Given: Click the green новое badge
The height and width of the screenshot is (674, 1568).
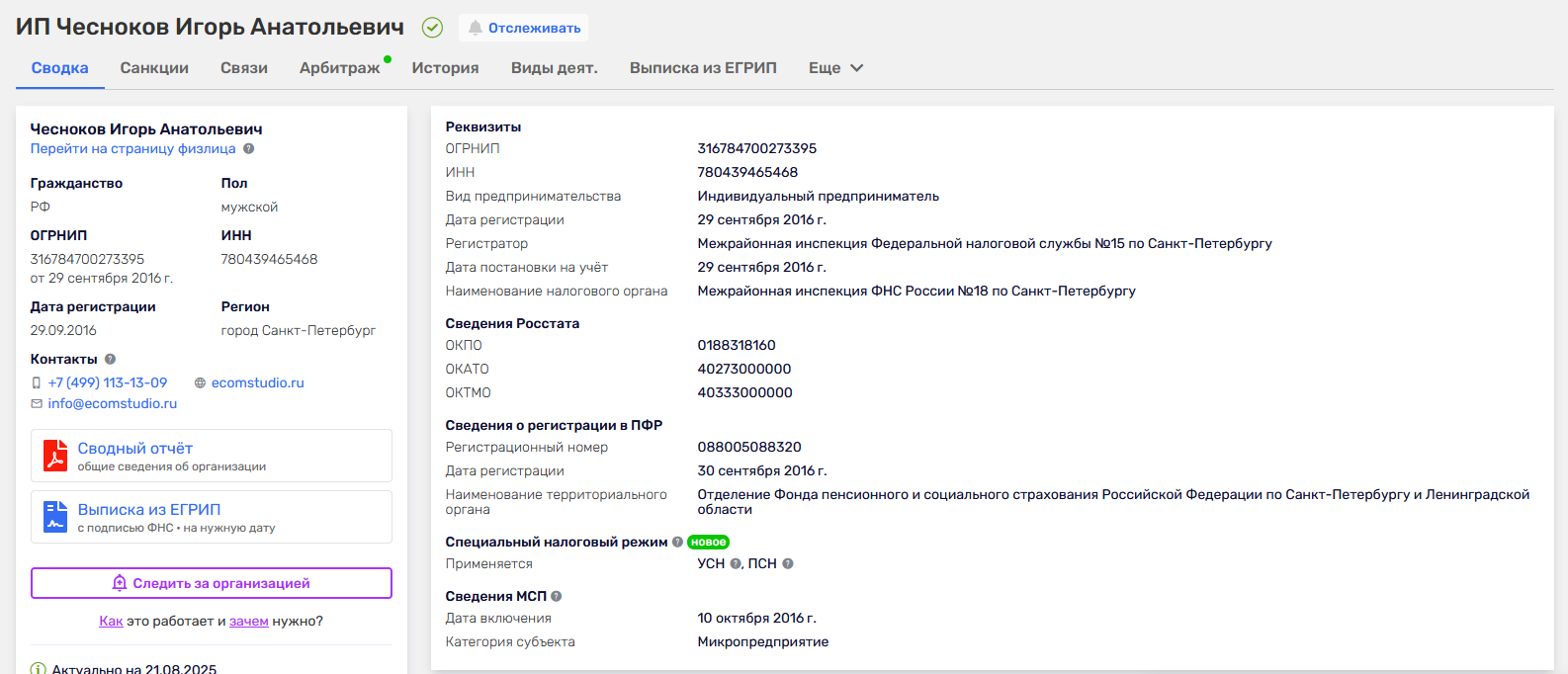Looking at the screenshot, I should coord(708,542).
